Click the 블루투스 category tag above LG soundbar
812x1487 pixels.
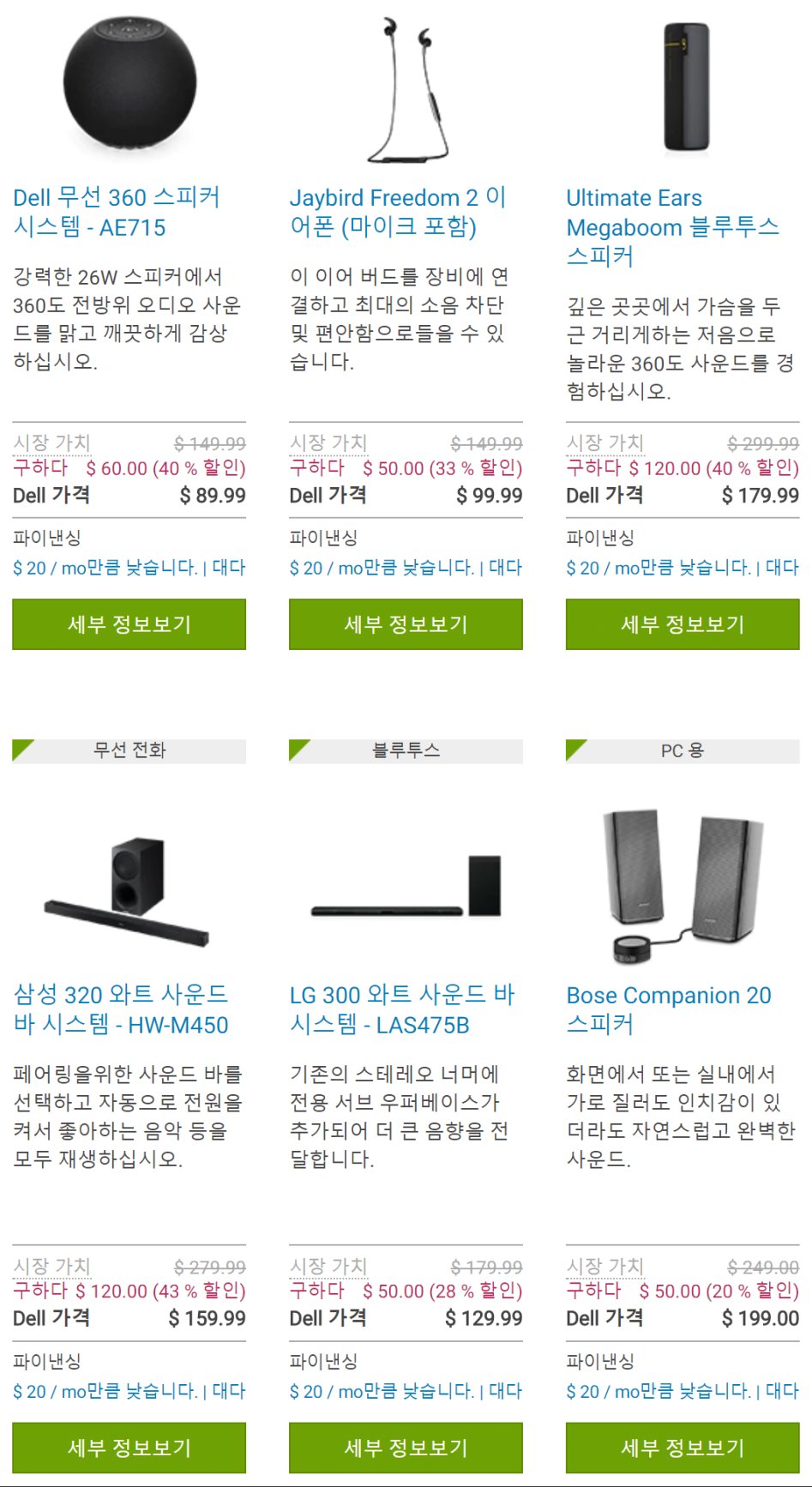point(406,750)
